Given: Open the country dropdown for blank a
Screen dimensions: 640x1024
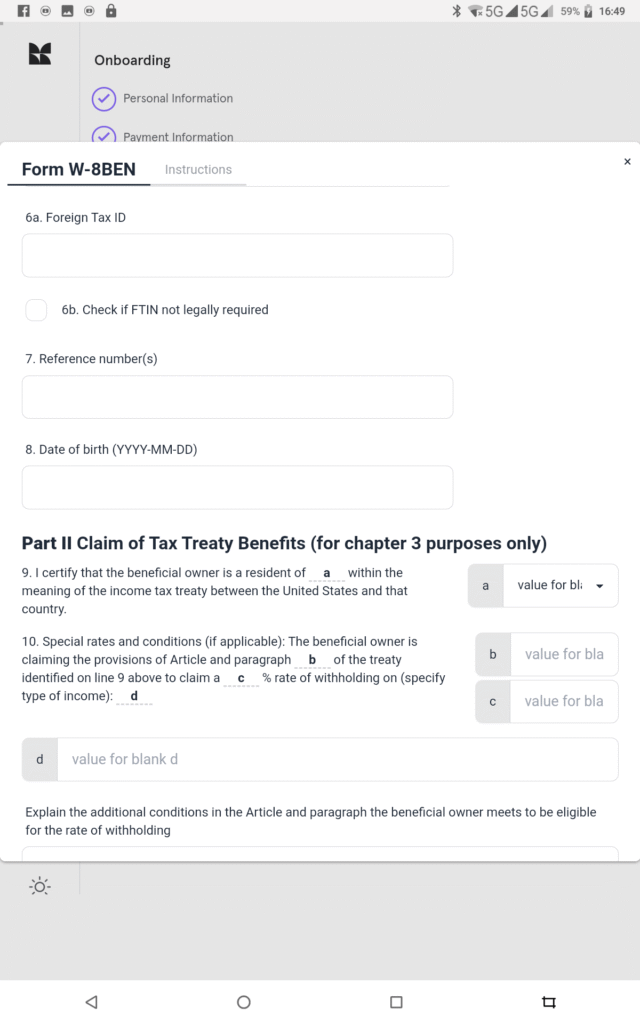Looking at the screenshot, I should (560, 586).
